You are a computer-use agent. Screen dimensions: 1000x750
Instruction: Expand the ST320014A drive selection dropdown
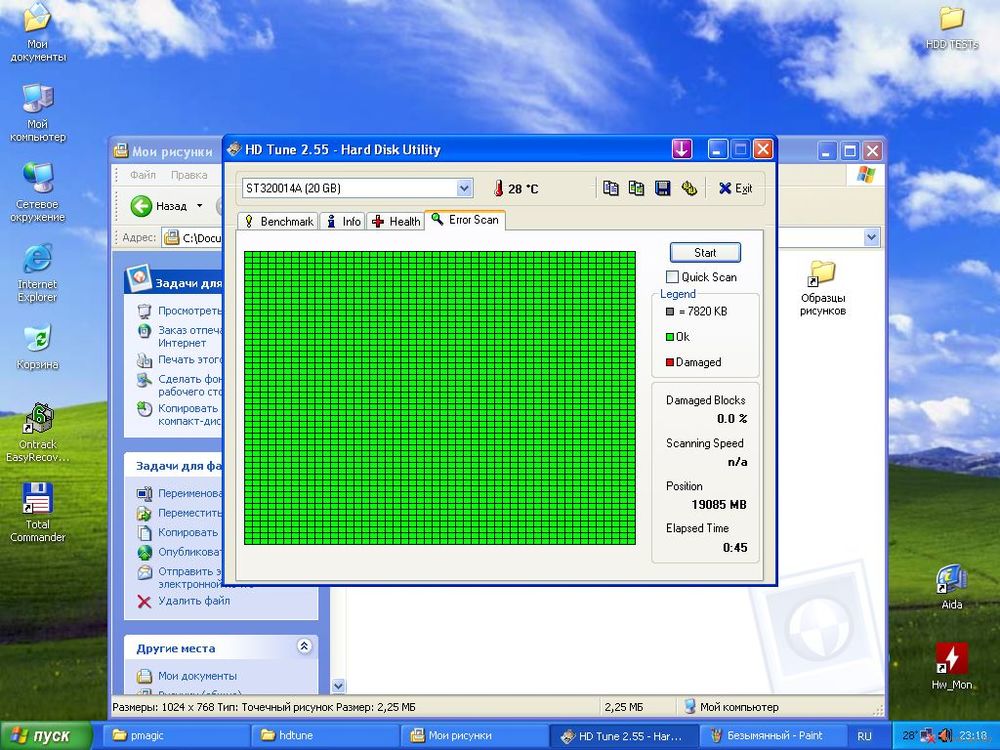(x=464, y=188)
